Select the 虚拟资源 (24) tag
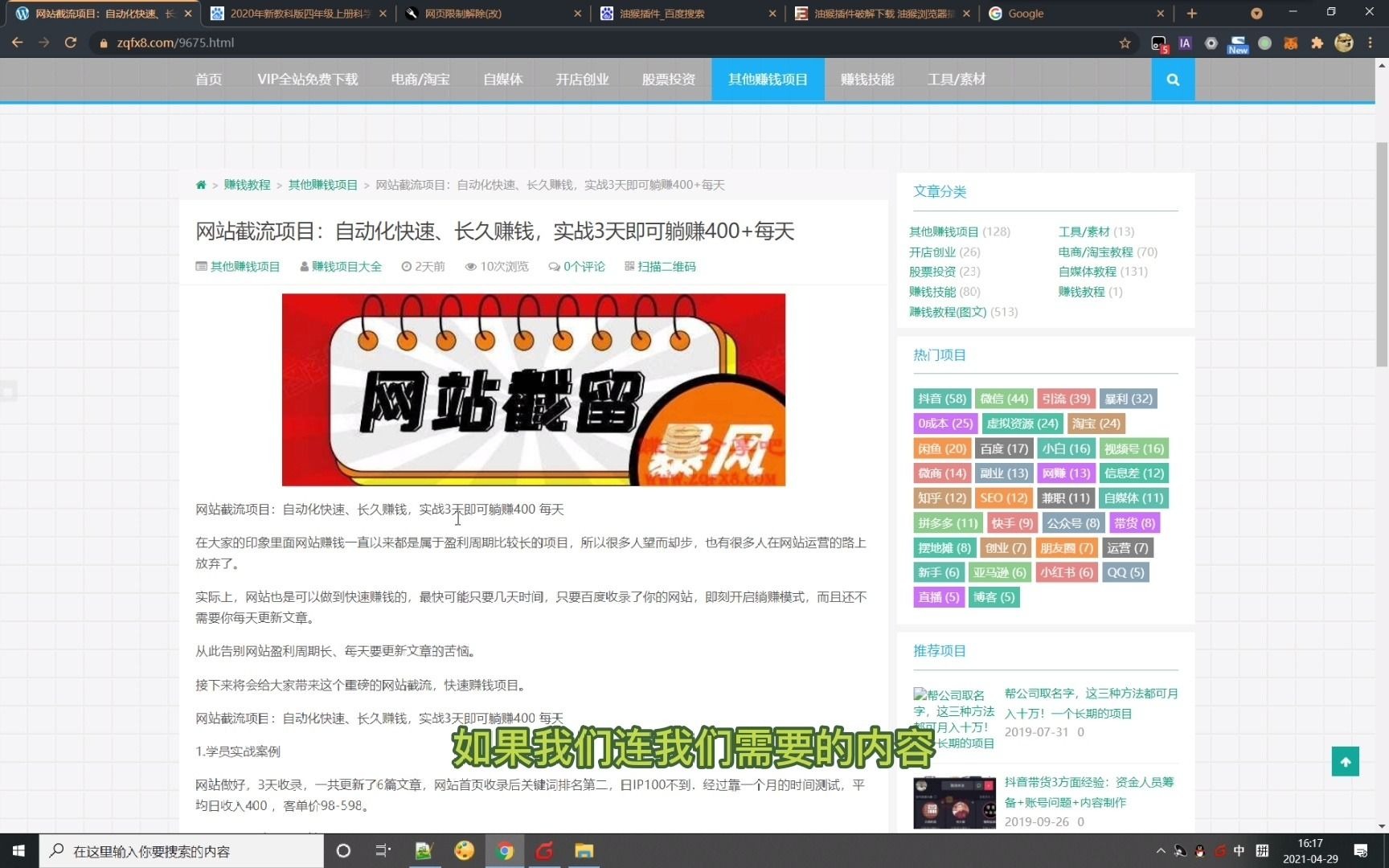Screen dimensions: 1389x868 1022,424
